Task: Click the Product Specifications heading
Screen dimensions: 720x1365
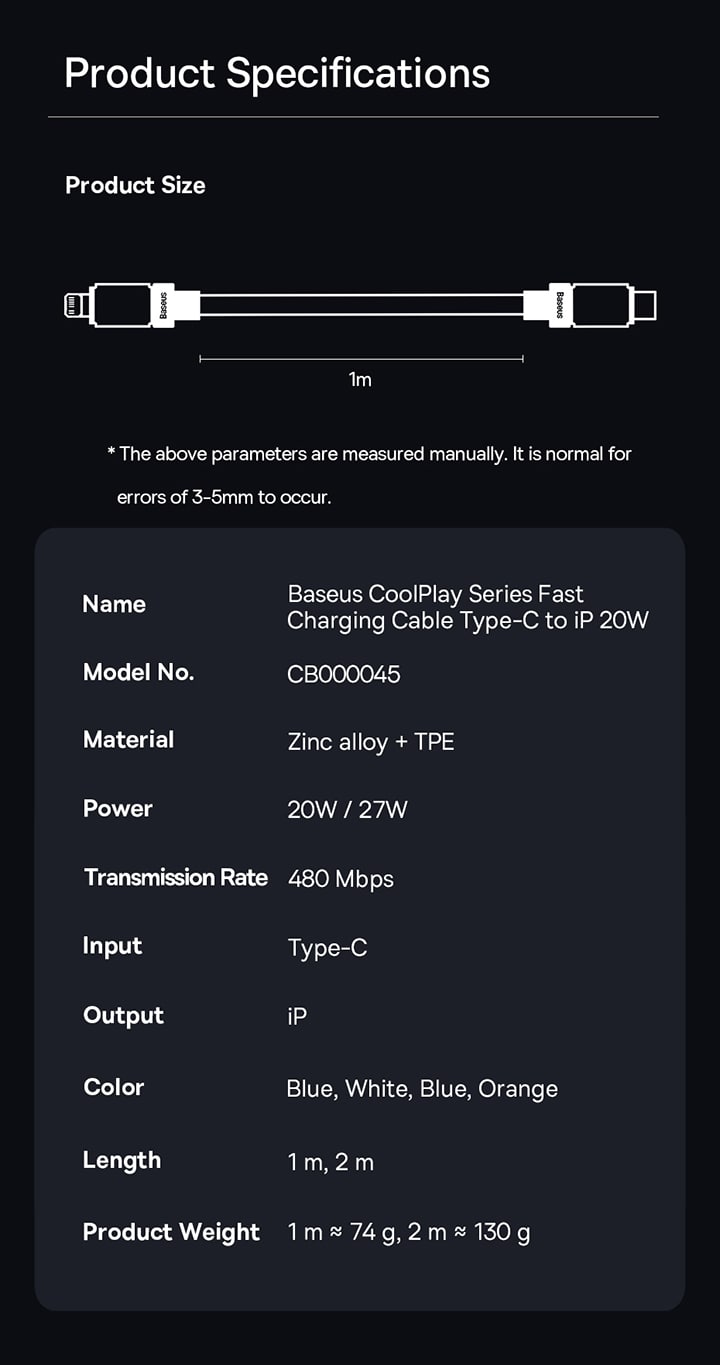Action: click(x=277, y=74)
